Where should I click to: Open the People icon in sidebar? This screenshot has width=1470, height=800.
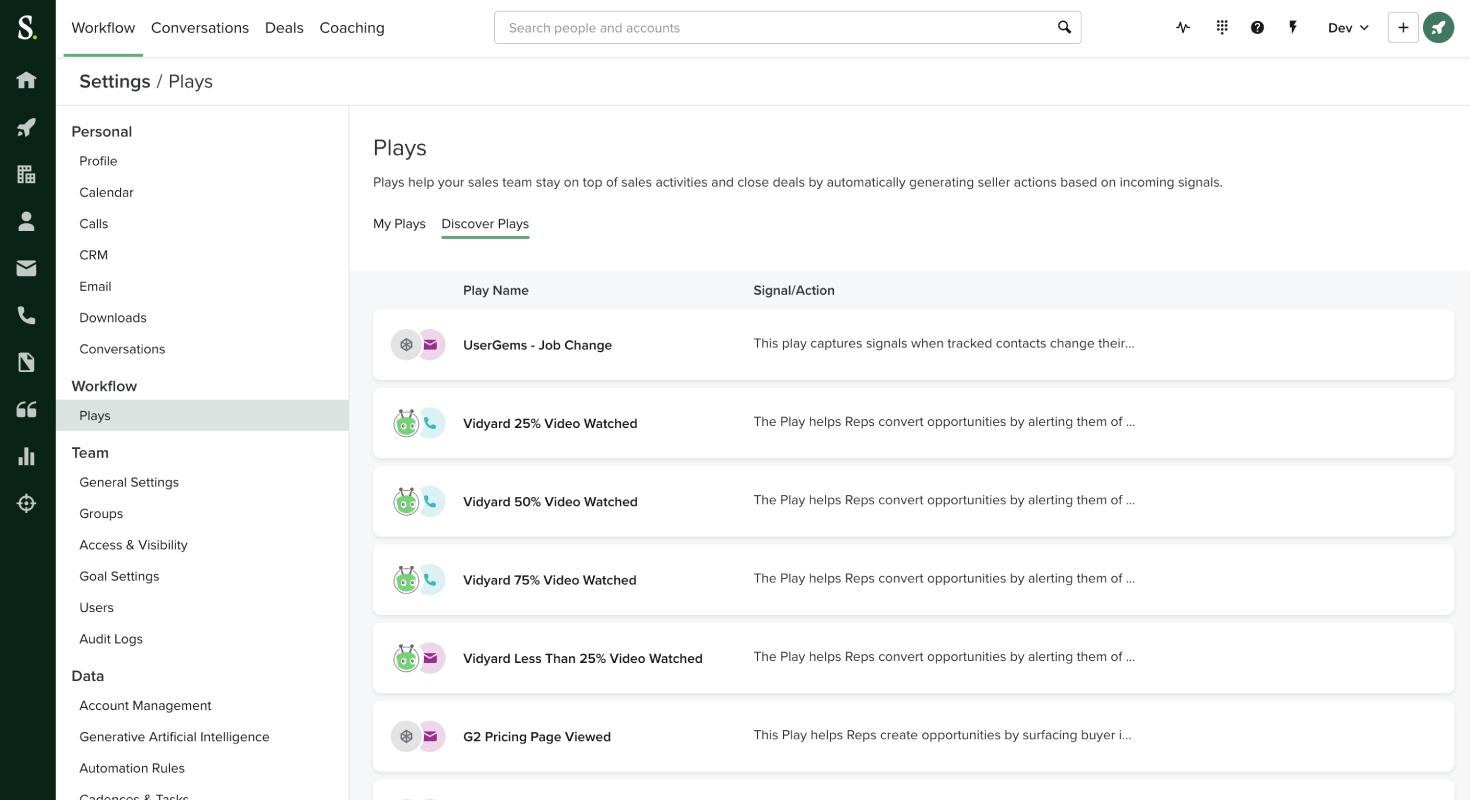click(x=27, y=221)
